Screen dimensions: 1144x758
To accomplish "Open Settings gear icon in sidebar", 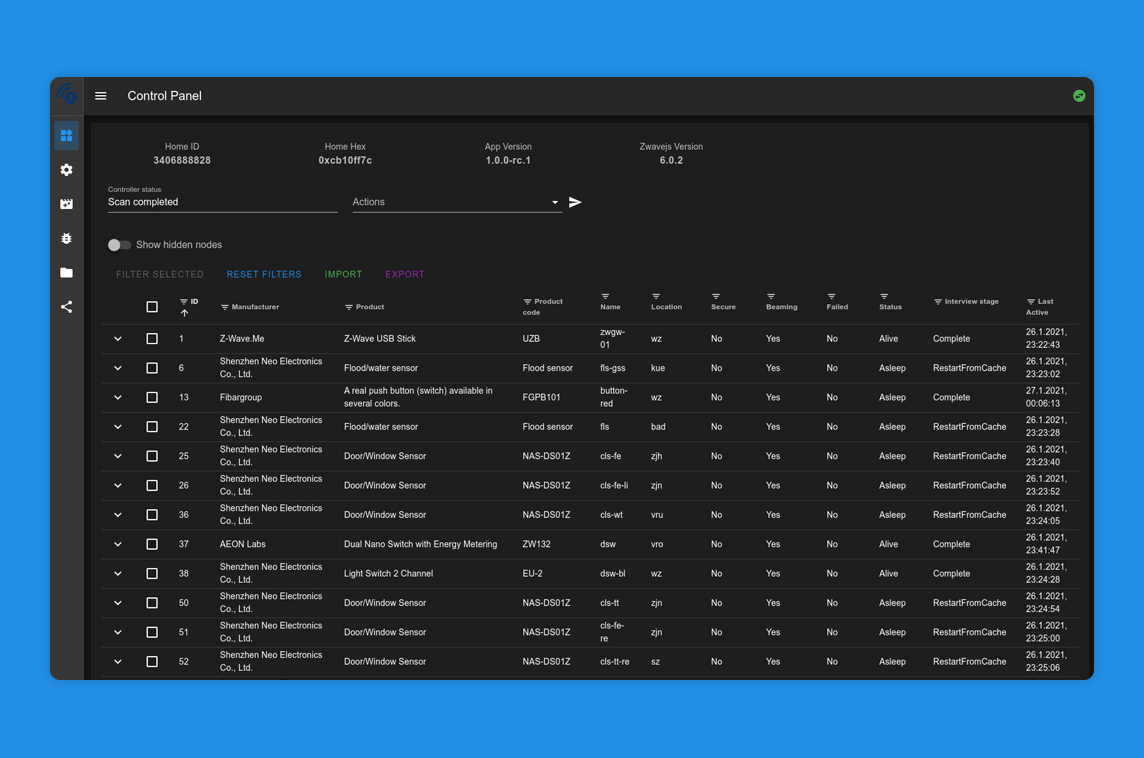I will pos(66,170).
